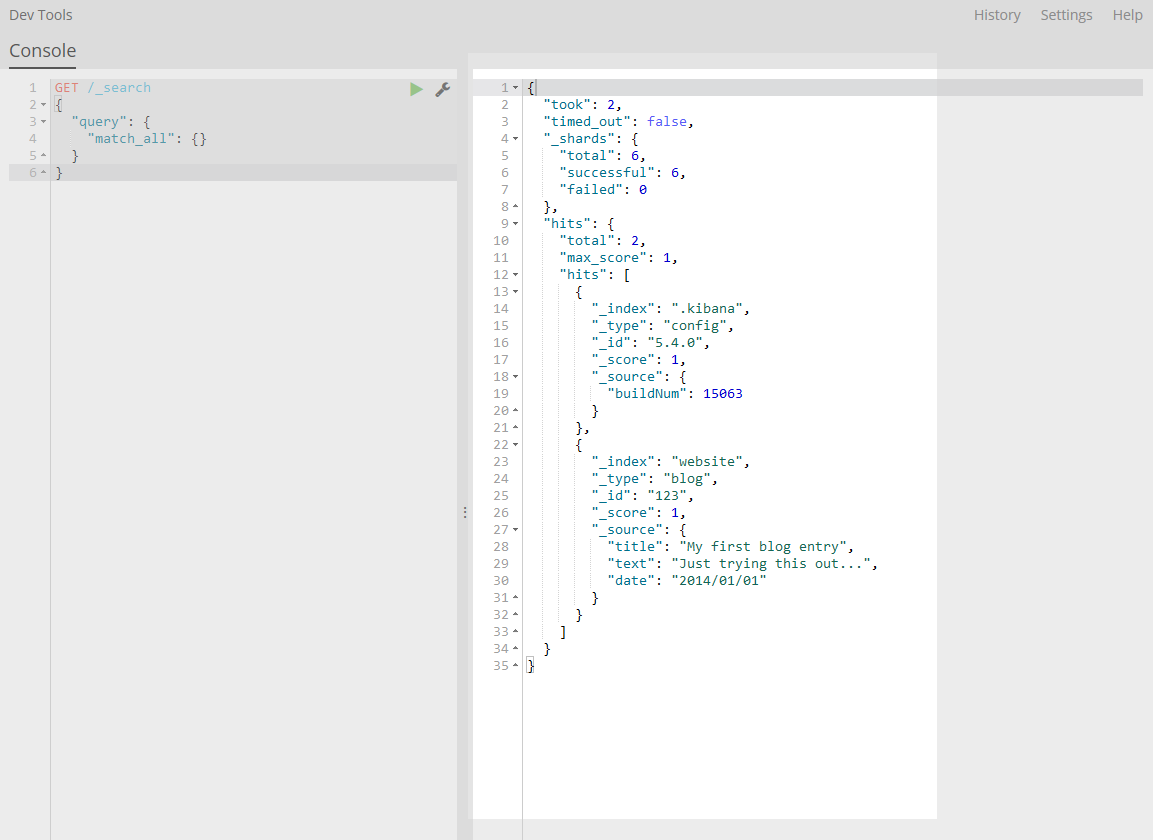This screenshot has width=1153, height=840.
Task: Open the History panel
Action: coord(997,14)
